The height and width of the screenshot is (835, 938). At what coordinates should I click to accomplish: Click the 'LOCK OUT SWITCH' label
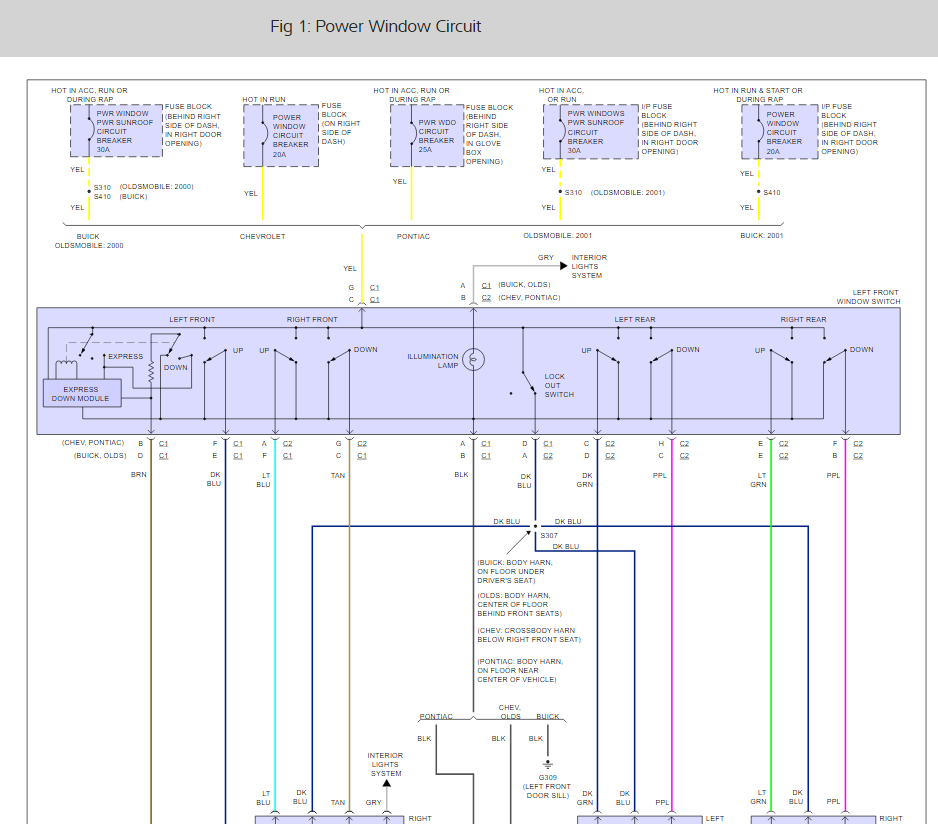click(559, 385)
